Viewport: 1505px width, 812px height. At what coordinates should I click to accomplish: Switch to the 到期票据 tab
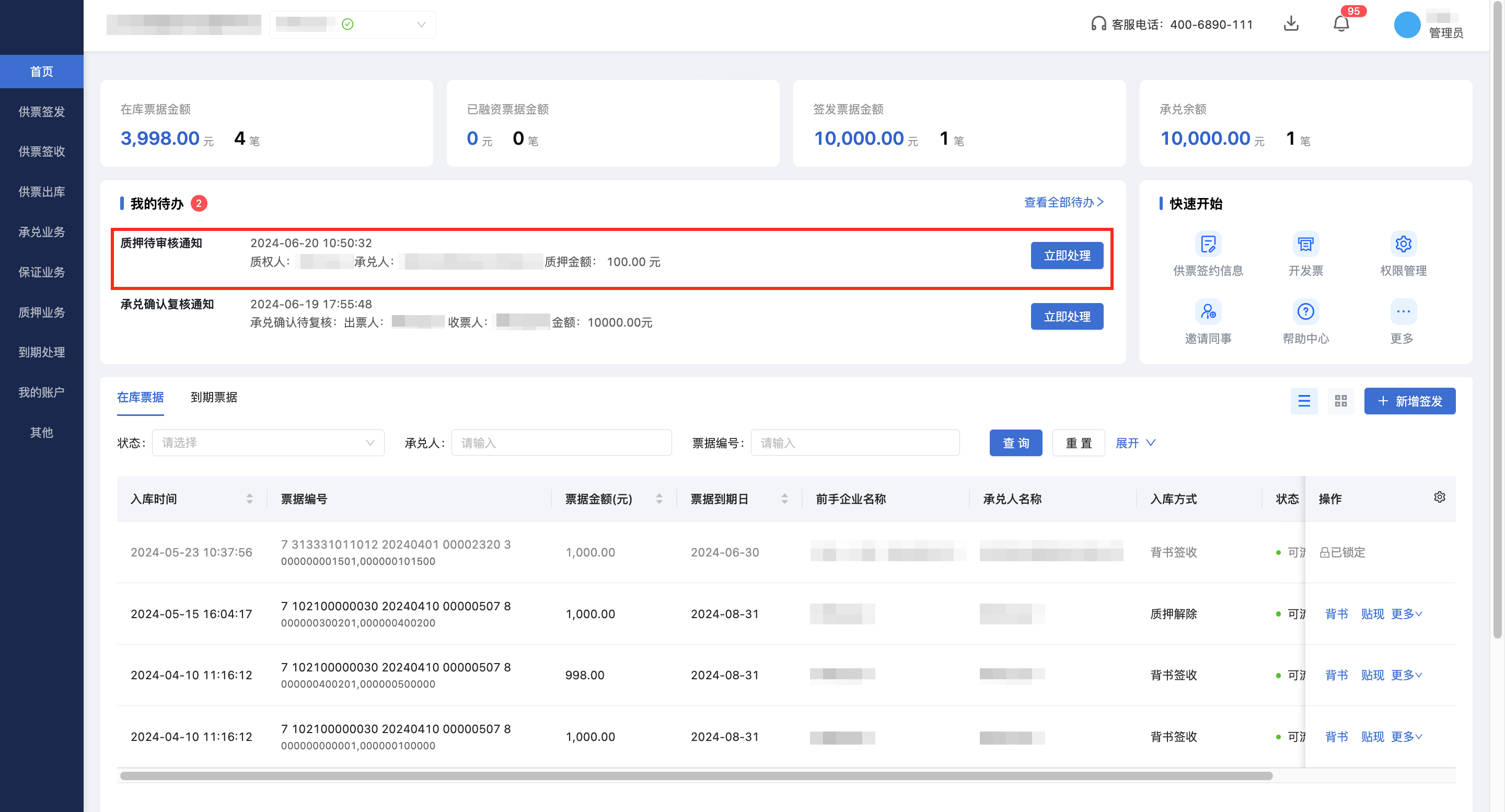214,397
